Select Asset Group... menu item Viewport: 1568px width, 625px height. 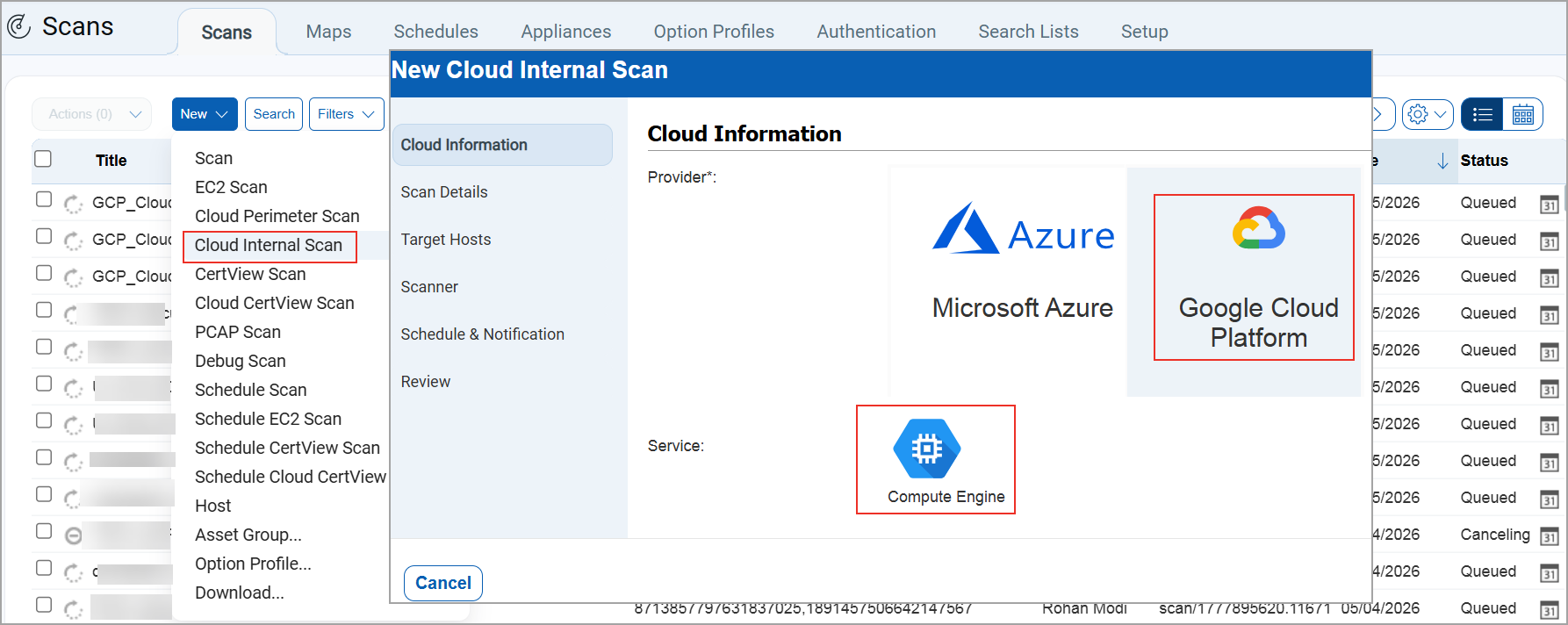click(248, 535)
